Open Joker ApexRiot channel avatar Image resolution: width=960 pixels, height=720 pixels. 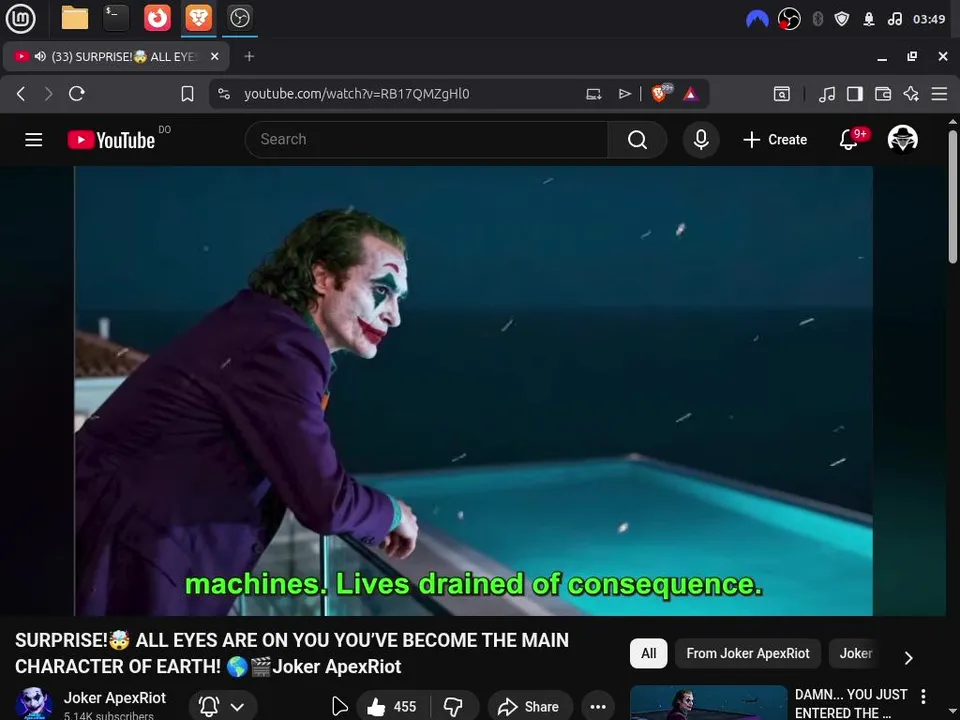(33, 703)
